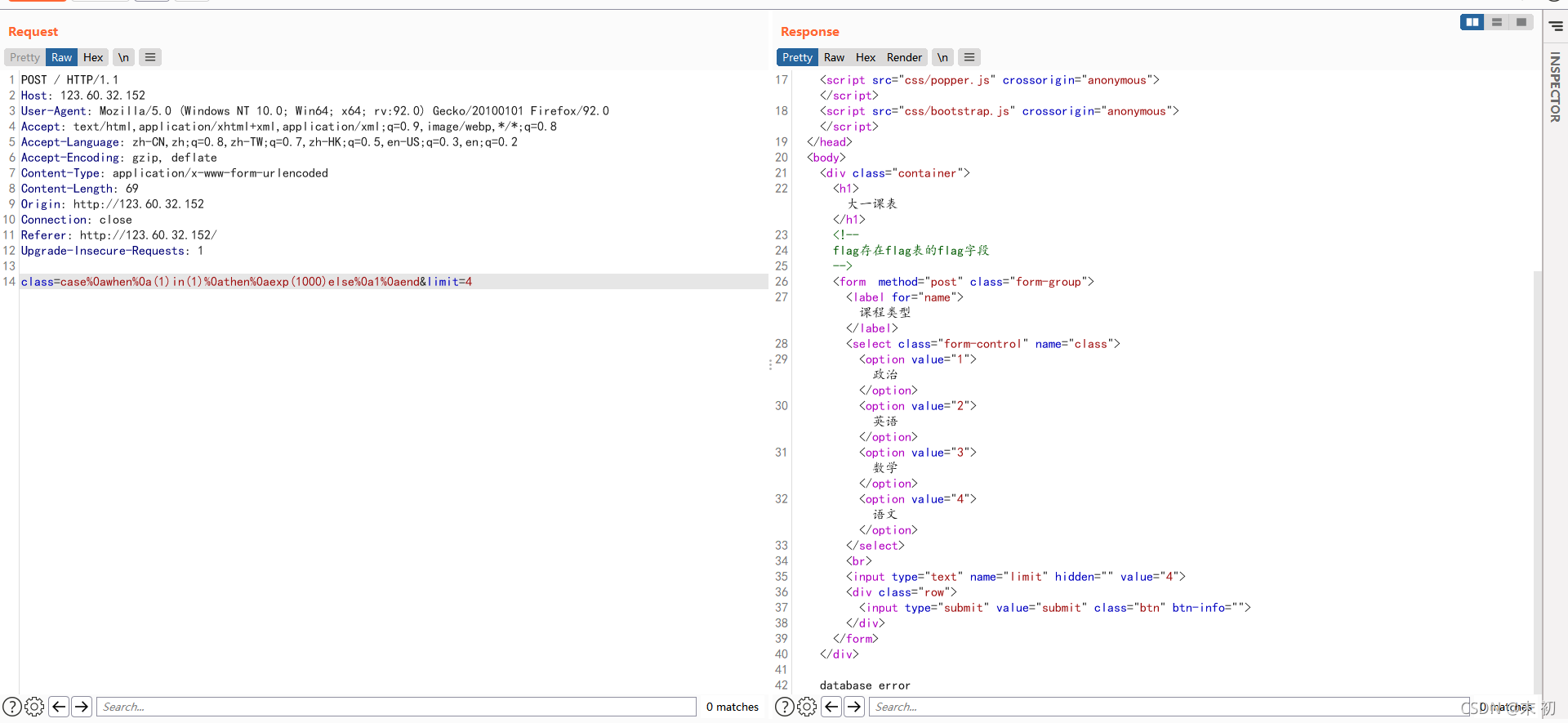Open the Inspector side panel
Image resolution: width=1568 pixels, height=723 pixels.
1555,87
